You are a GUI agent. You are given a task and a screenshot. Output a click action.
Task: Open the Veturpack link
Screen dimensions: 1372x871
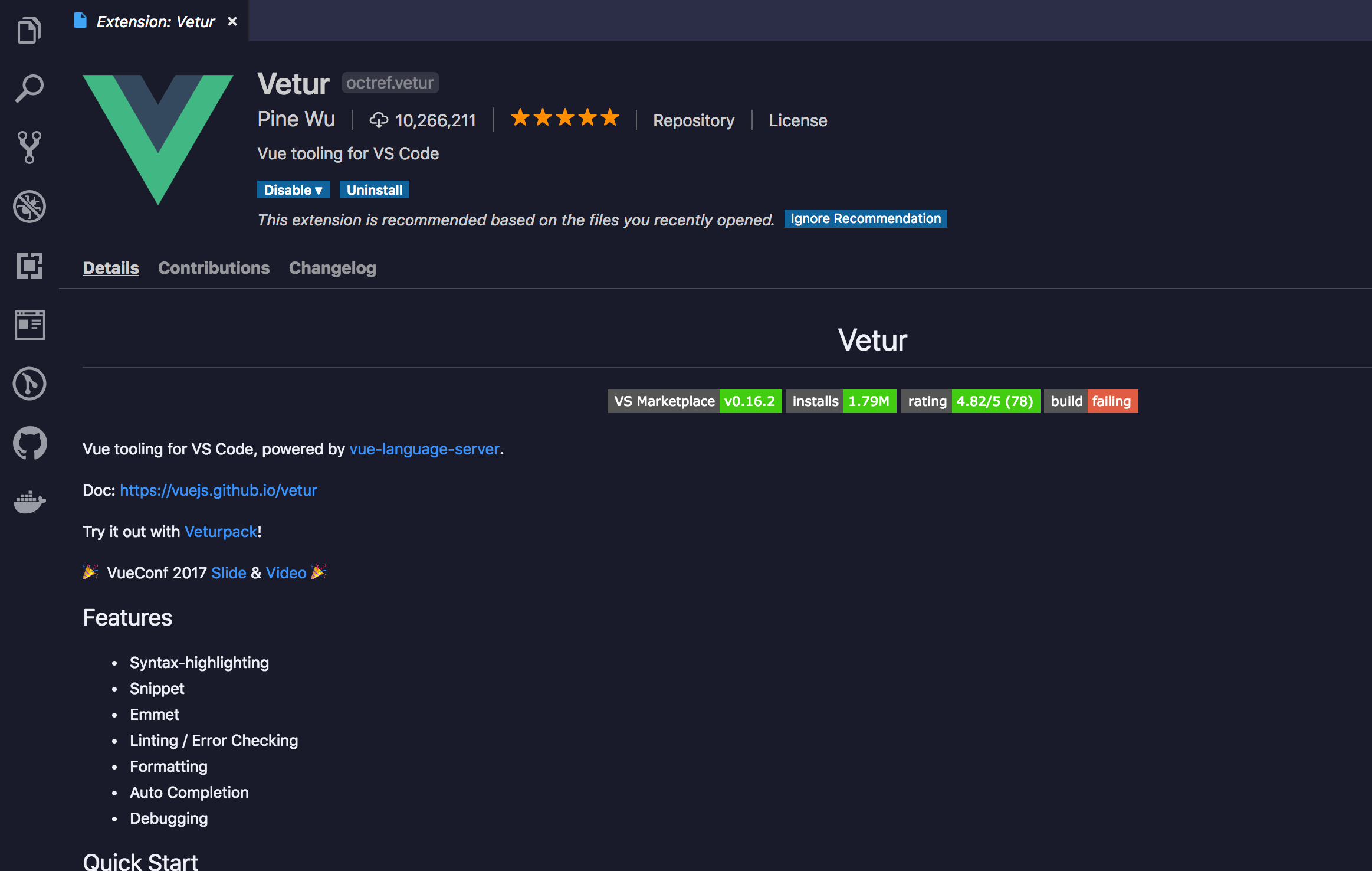(x=220, y=531)
